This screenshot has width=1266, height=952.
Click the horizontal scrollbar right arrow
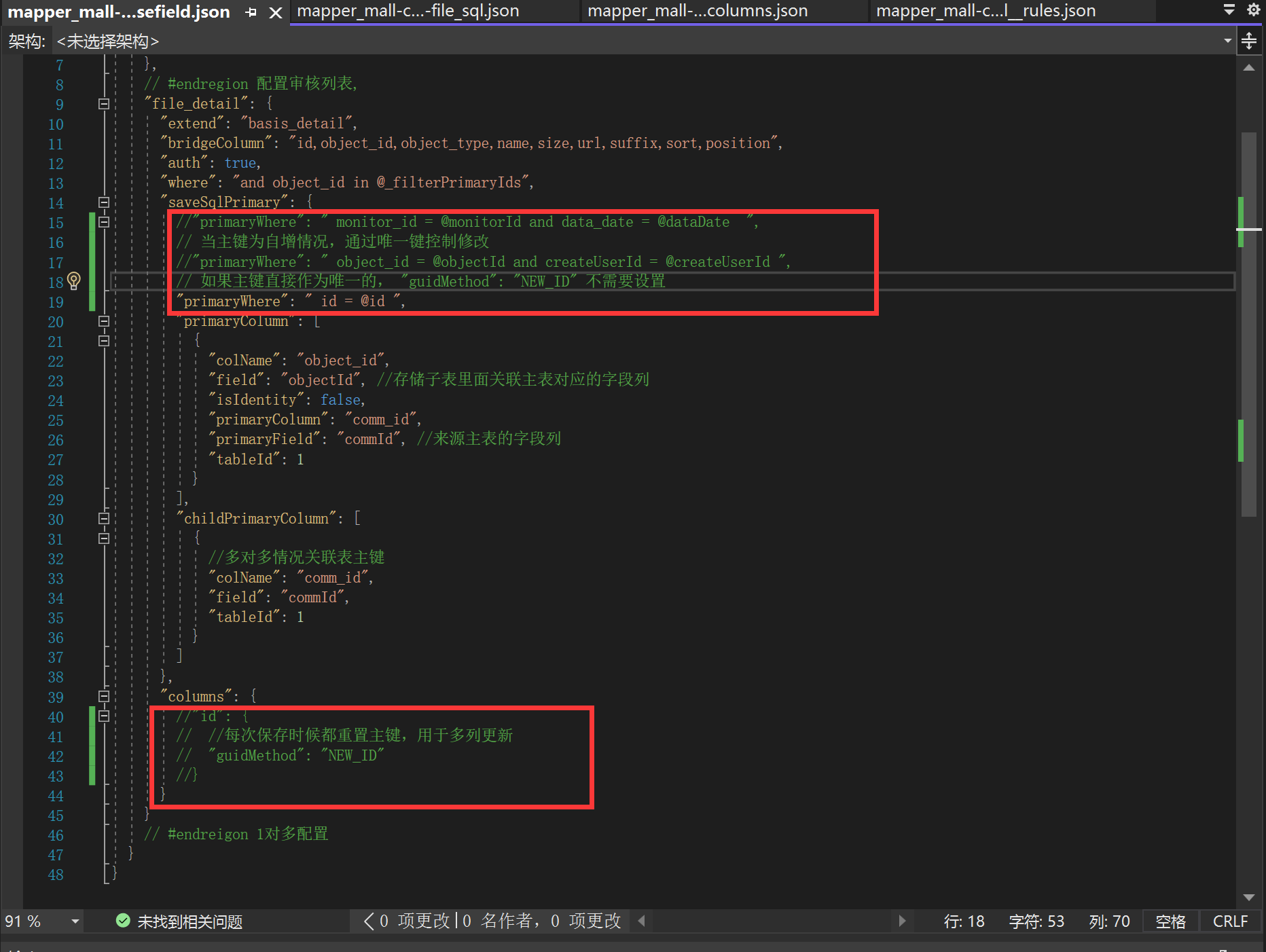tap(902, 921)
